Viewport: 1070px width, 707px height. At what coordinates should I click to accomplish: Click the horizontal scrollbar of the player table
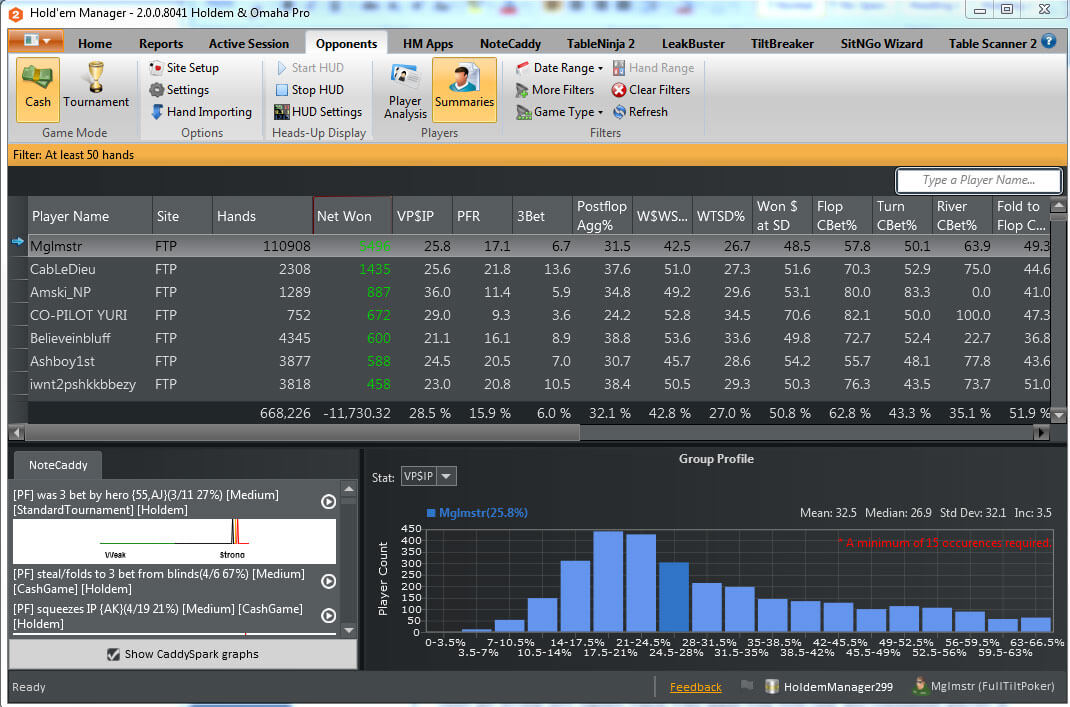click(x=302, y=432)
